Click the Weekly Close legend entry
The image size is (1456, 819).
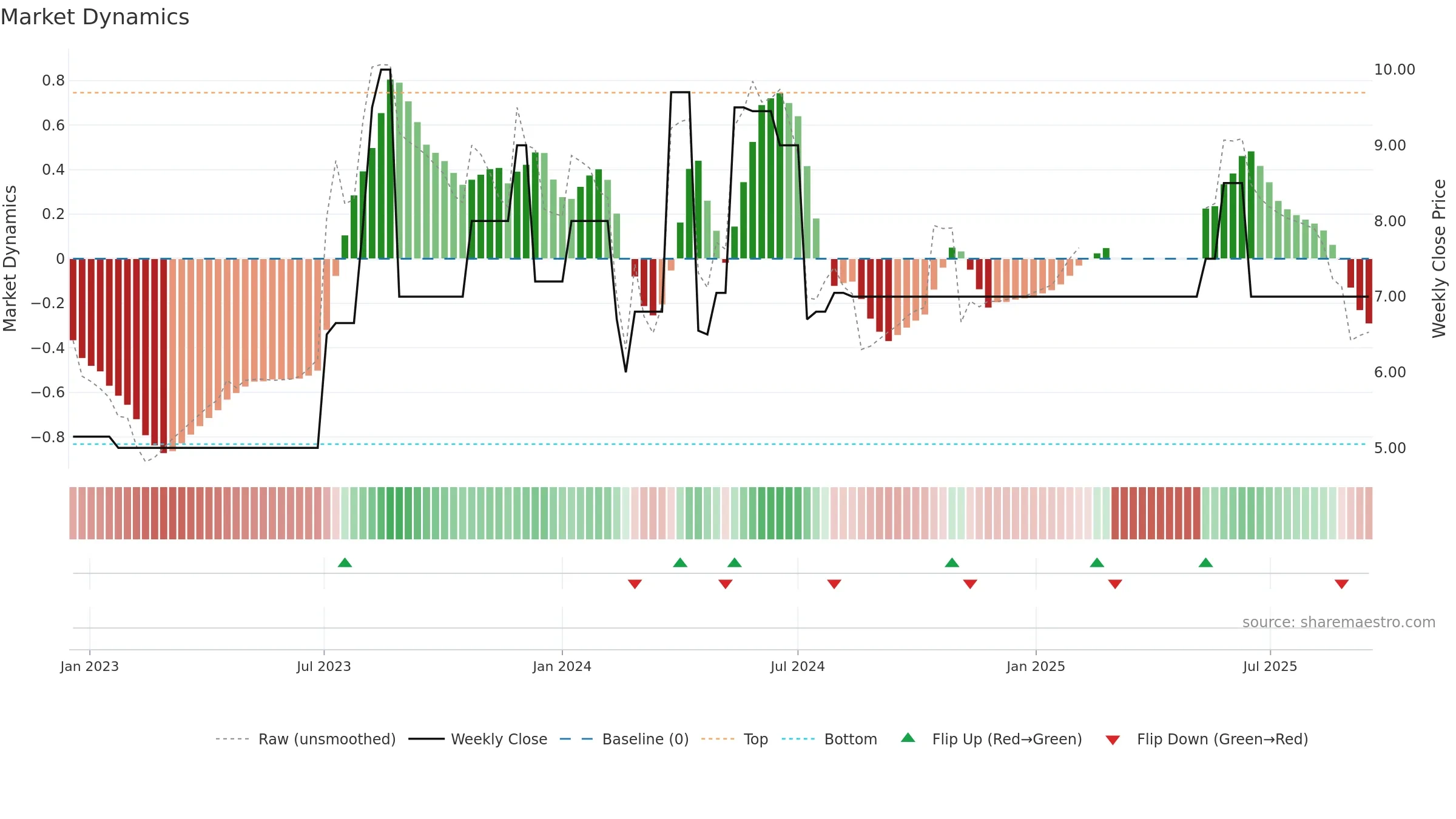pyautogui.click(x=478, y=739)
